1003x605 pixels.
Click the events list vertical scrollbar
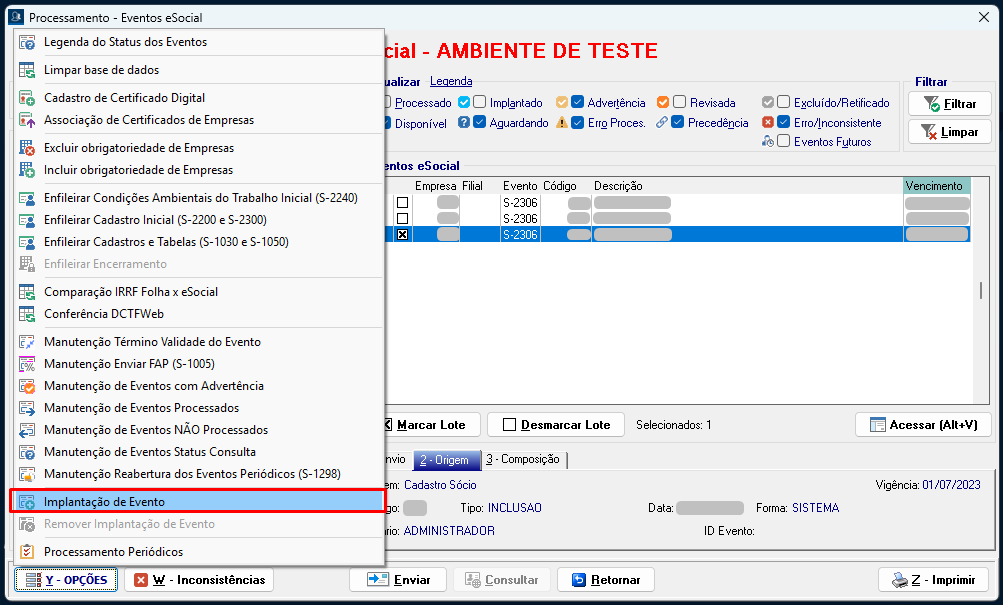coord(980,290)
